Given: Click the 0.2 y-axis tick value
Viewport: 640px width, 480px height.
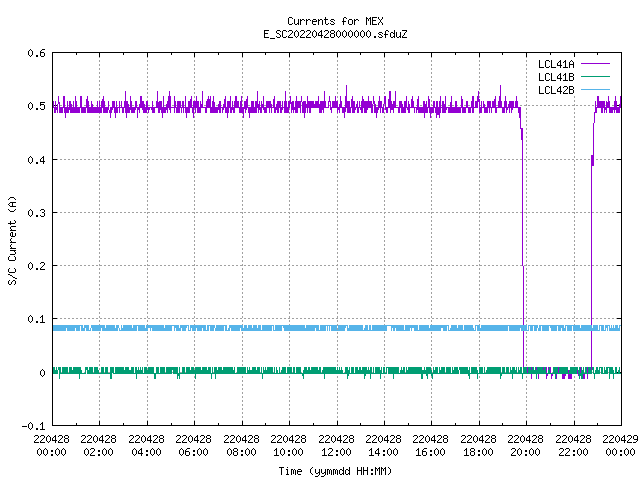Looking at the screenshot, I should point(36,266).
